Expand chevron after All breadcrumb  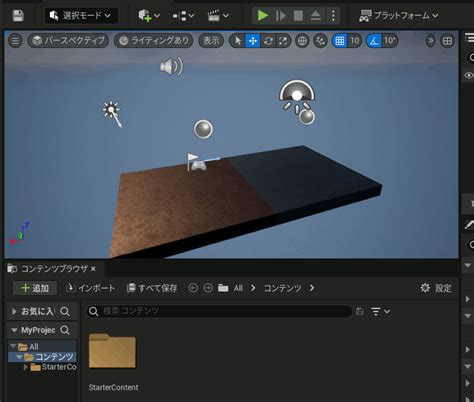[x=253, y=288]
